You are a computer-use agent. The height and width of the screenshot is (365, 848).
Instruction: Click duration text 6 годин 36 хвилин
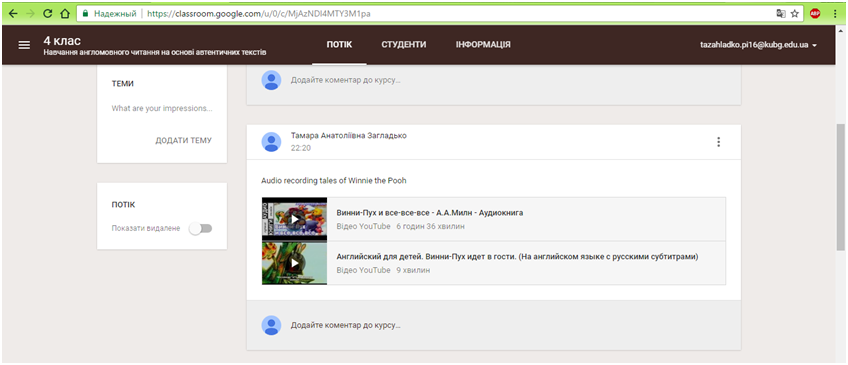coord(430,226)
